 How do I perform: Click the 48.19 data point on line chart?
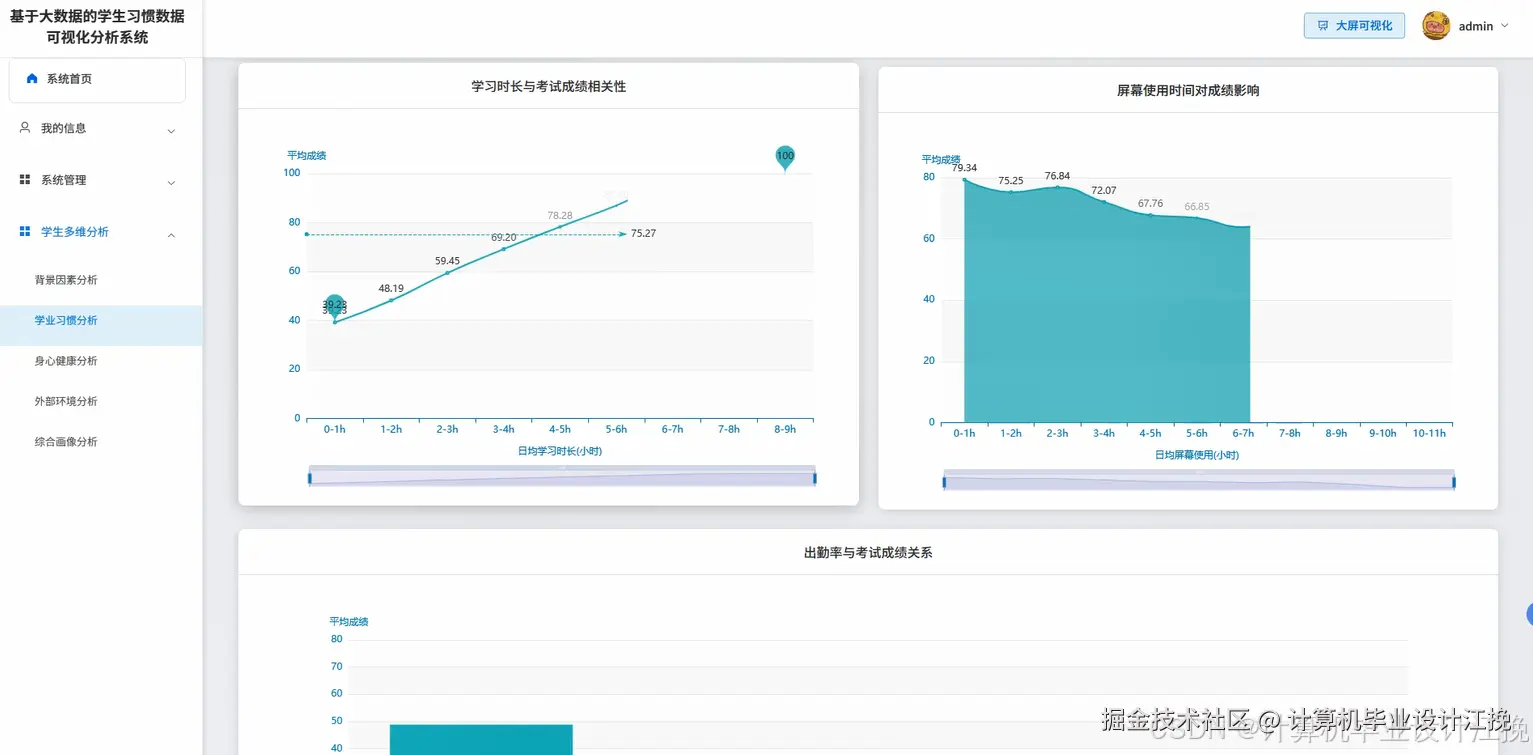[391, 300]
